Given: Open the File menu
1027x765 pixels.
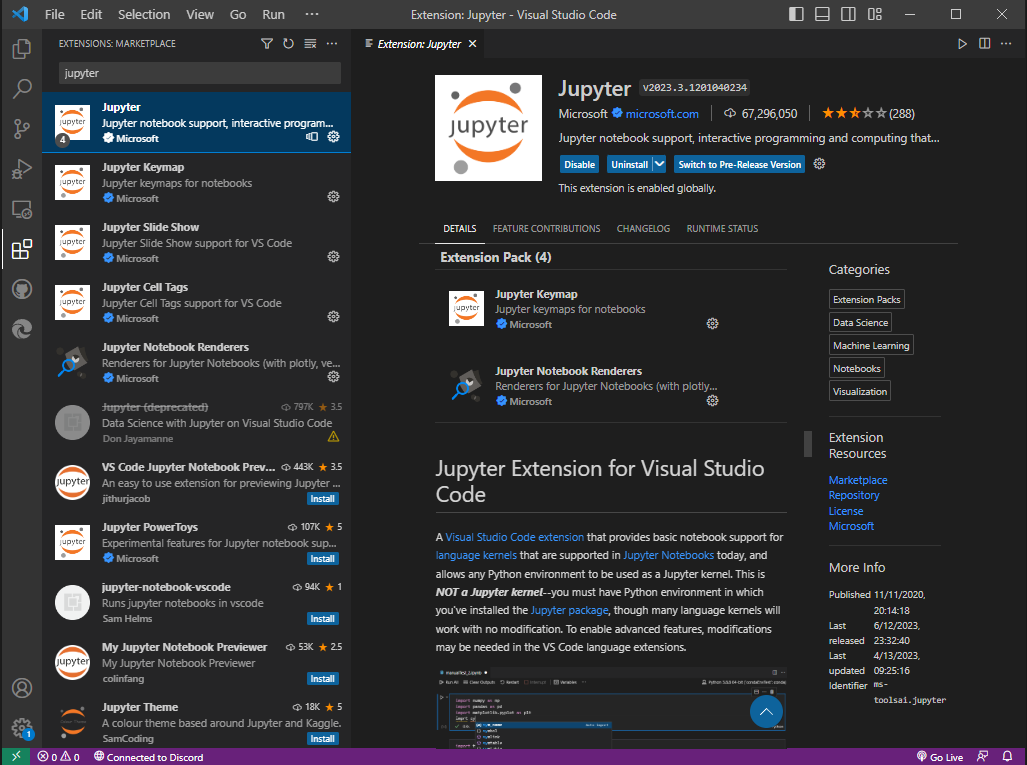Looking at the screenshot, I should (x=54, y=14).
